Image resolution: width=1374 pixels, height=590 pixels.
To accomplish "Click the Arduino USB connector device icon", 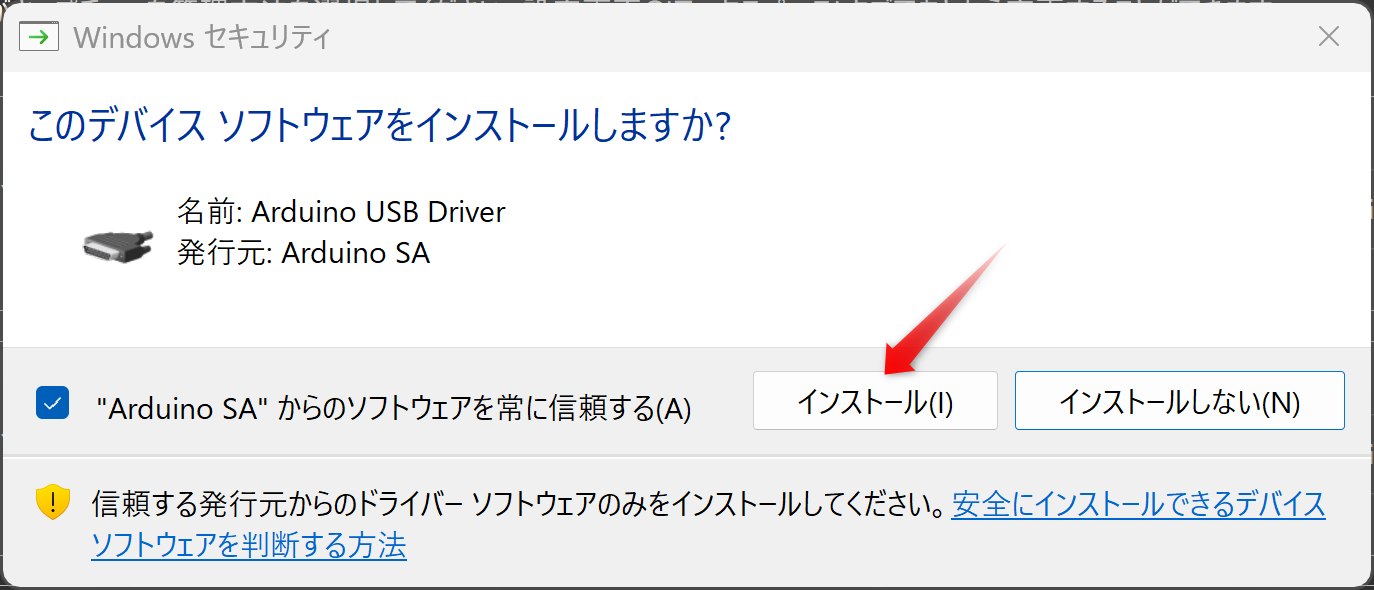I will coord(118,245).
